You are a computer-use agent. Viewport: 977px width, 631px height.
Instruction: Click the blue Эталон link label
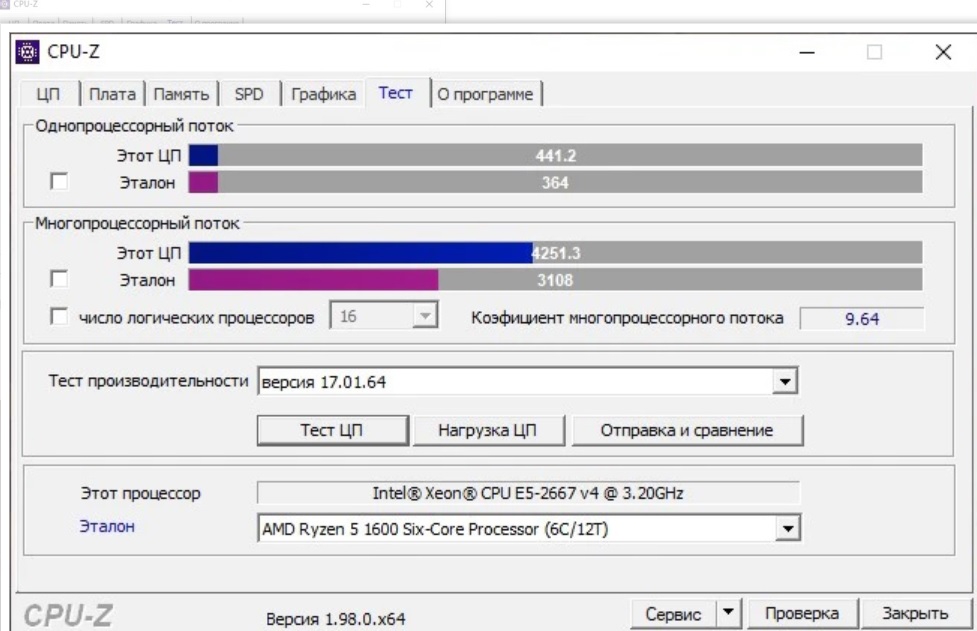(107, 526)
